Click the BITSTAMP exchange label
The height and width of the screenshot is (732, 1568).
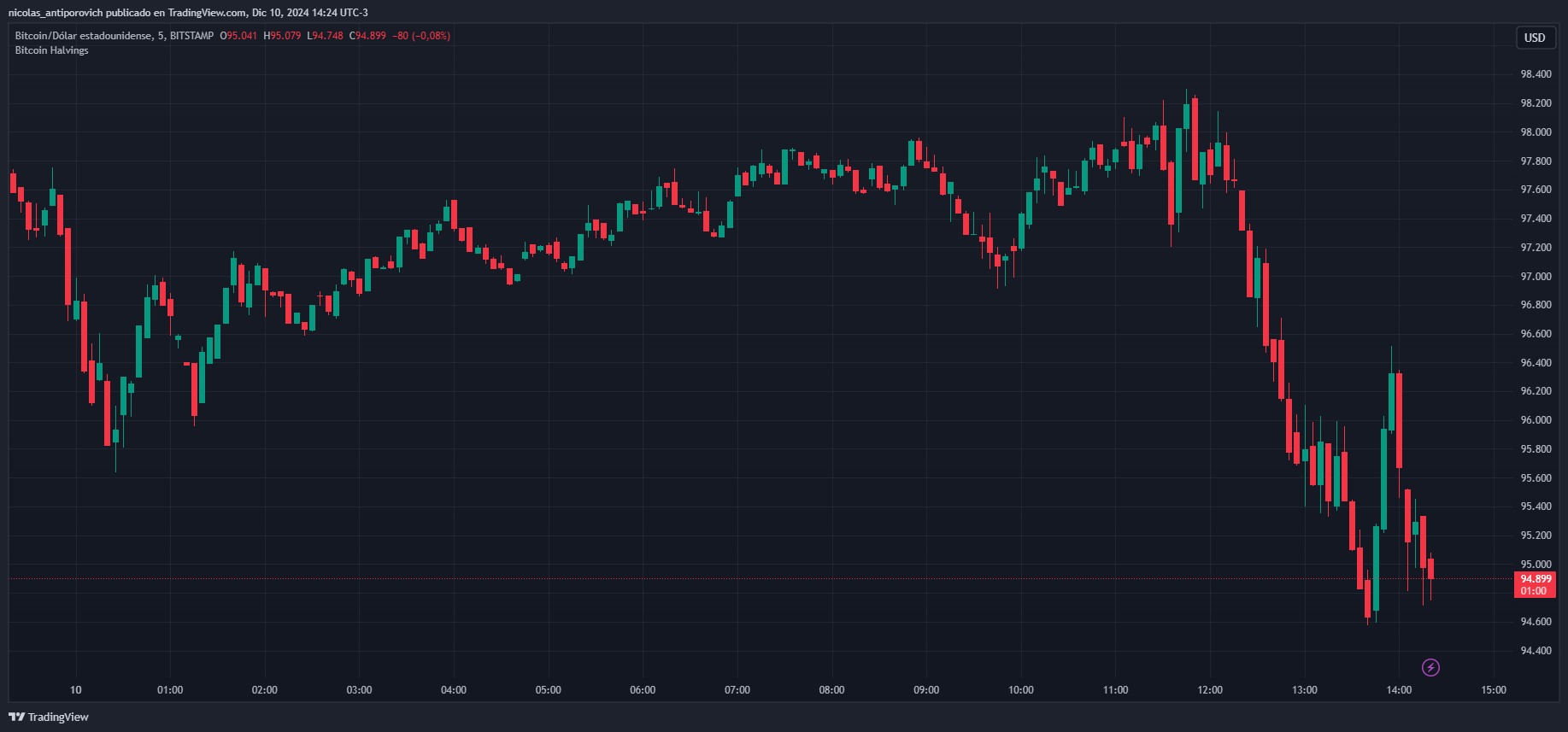(191, 36)
